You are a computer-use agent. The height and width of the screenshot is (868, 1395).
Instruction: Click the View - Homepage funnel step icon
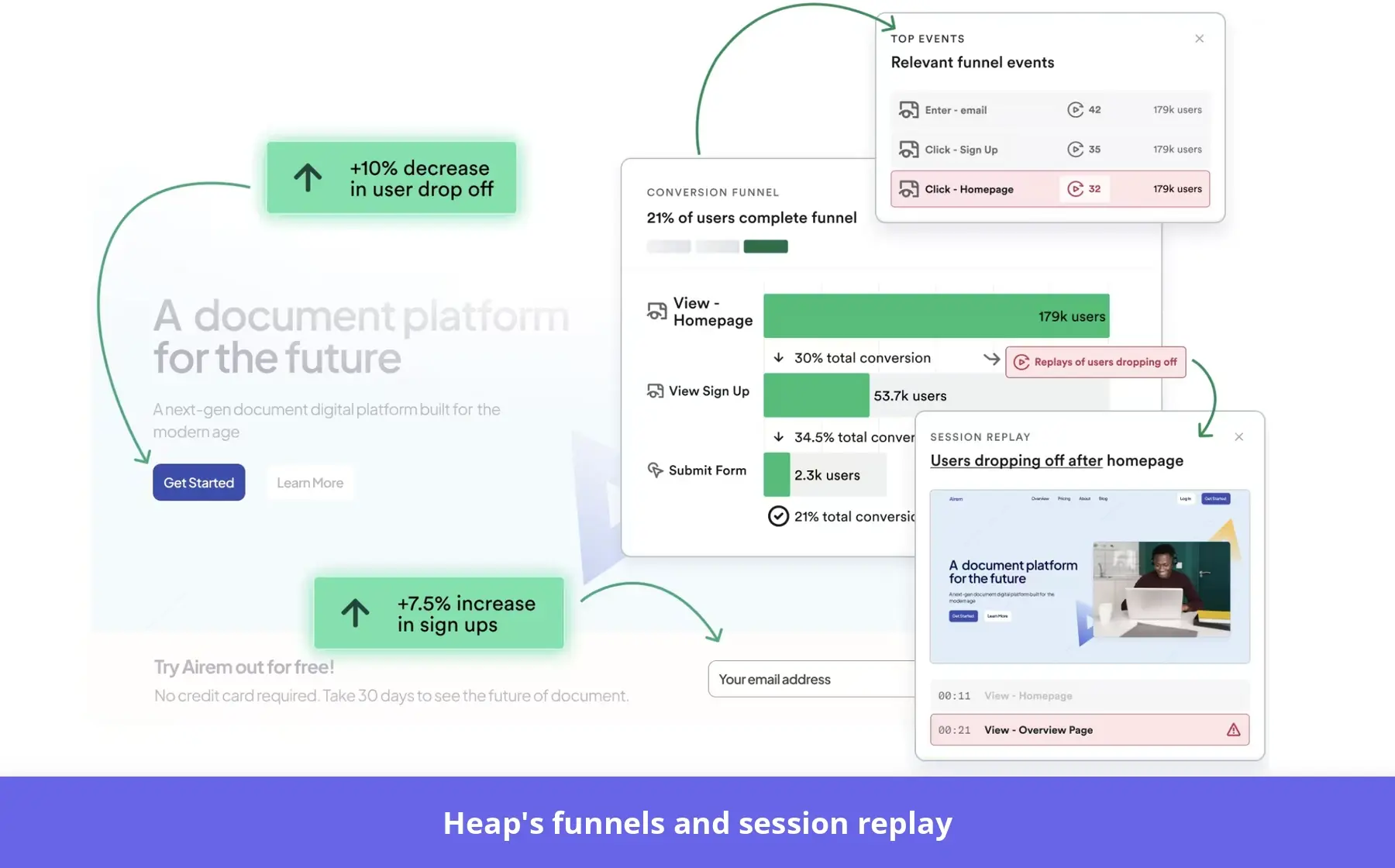656,312
